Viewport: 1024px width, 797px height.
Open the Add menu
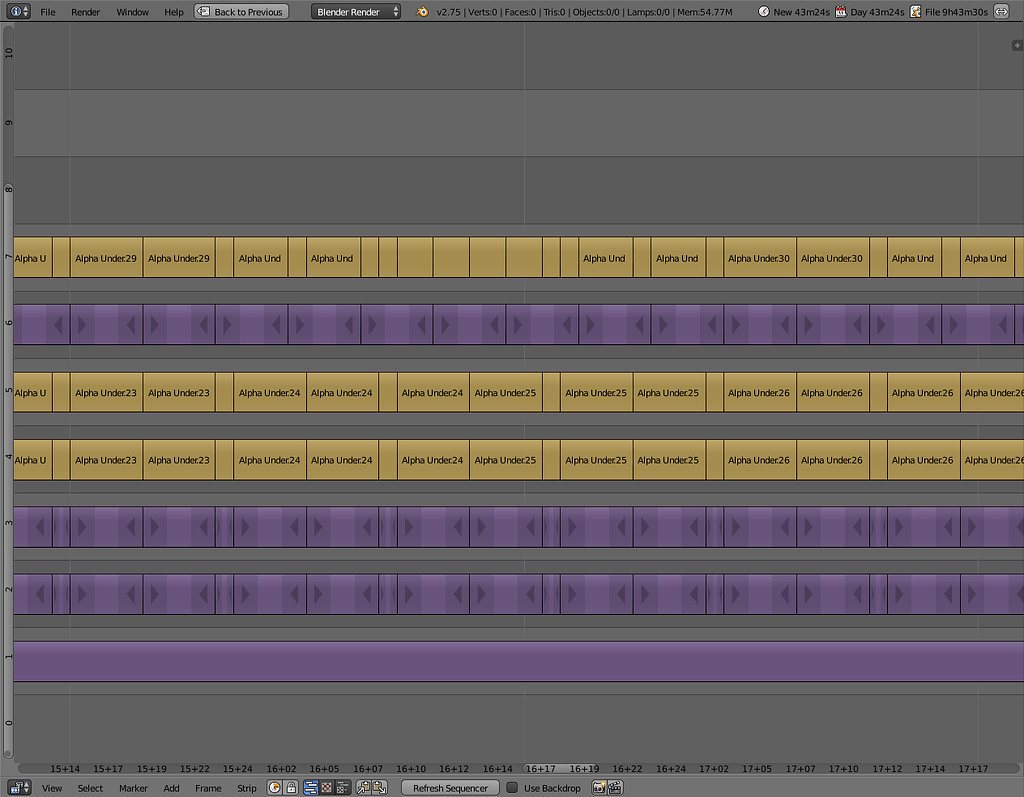[171, 788]
